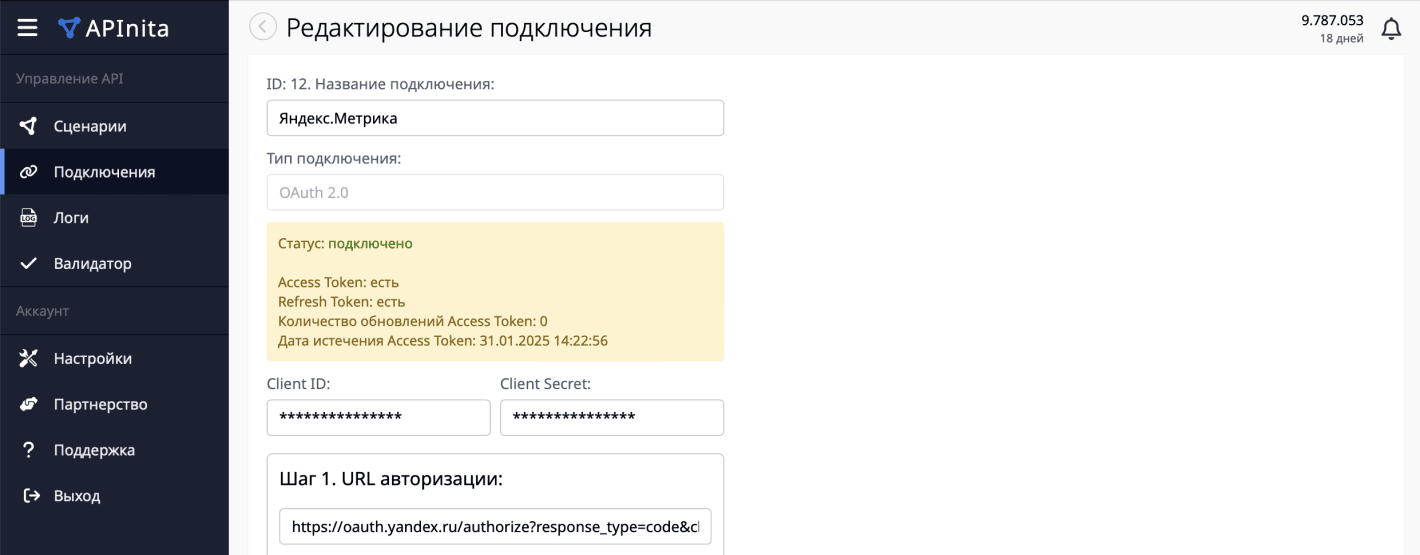Focus the Яндекс.Метрика connection name field
Viewport: 1420px width, 555px height.
(495, 118)
